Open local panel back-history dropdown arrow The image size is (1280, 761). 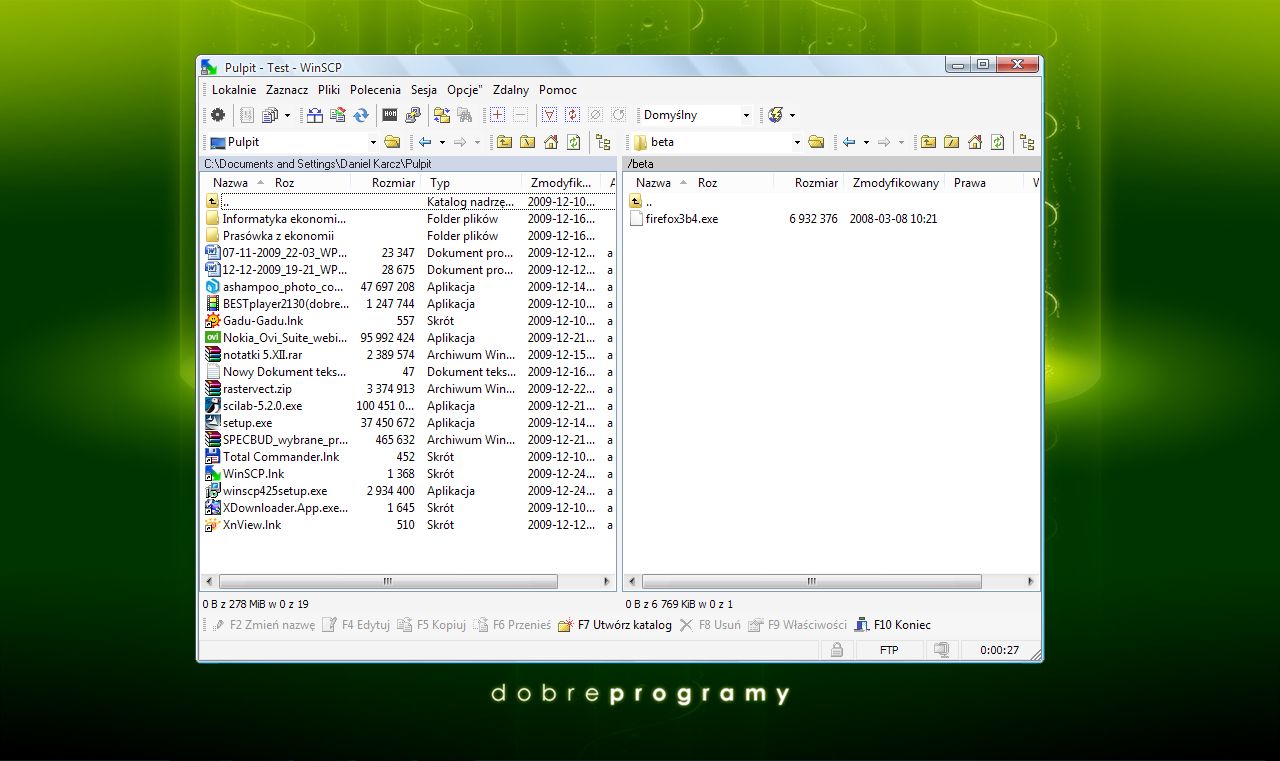(442, 142)
